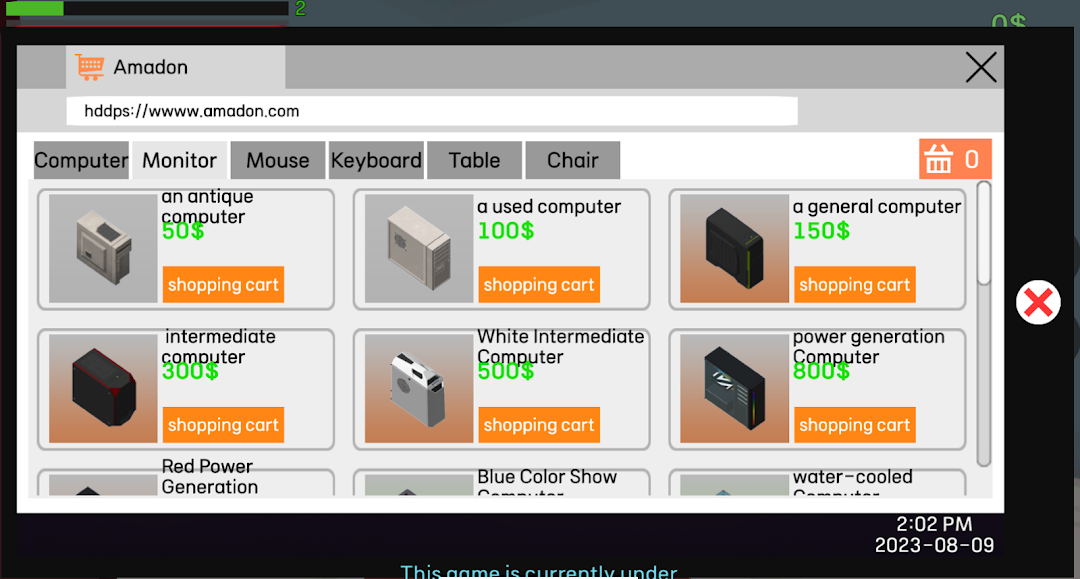Image resolution: width=1080 pixels, height=579 pixels.
Task: Switch to the Monitor tab
Action: coord(180,160)
